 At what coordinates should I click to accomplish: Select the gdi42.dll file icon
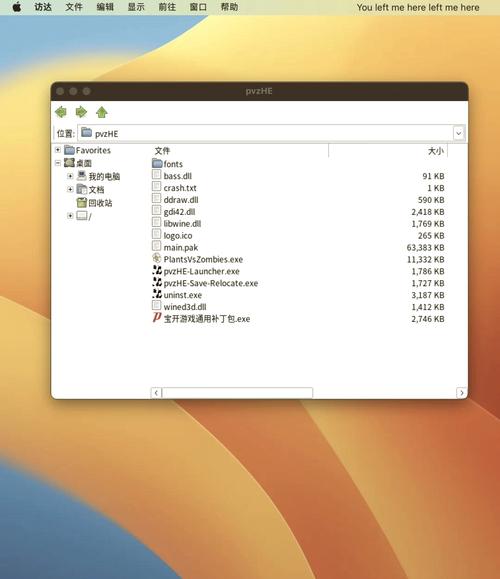(157, 211)
